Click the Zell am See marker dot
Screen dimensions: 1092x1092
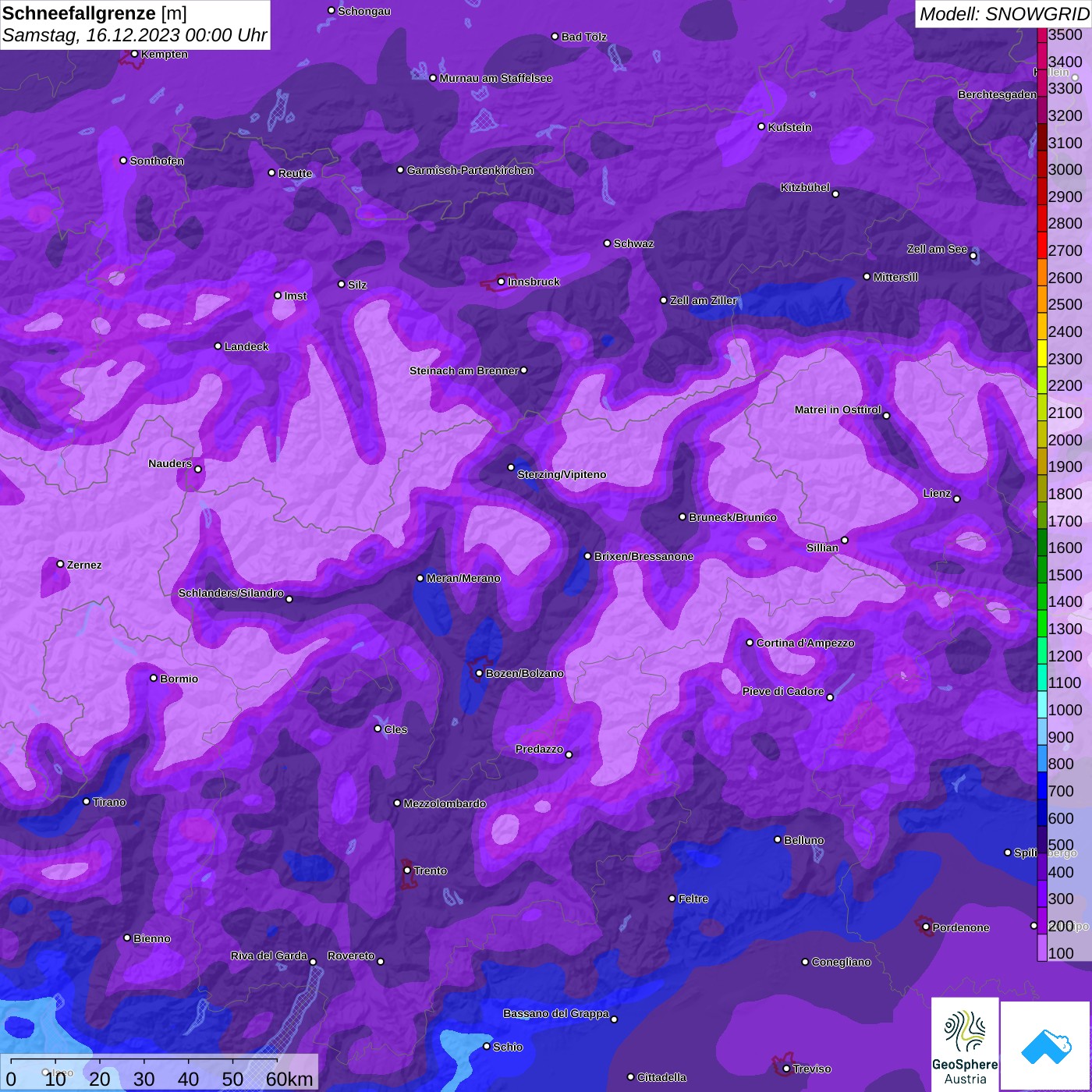[973, 255]
